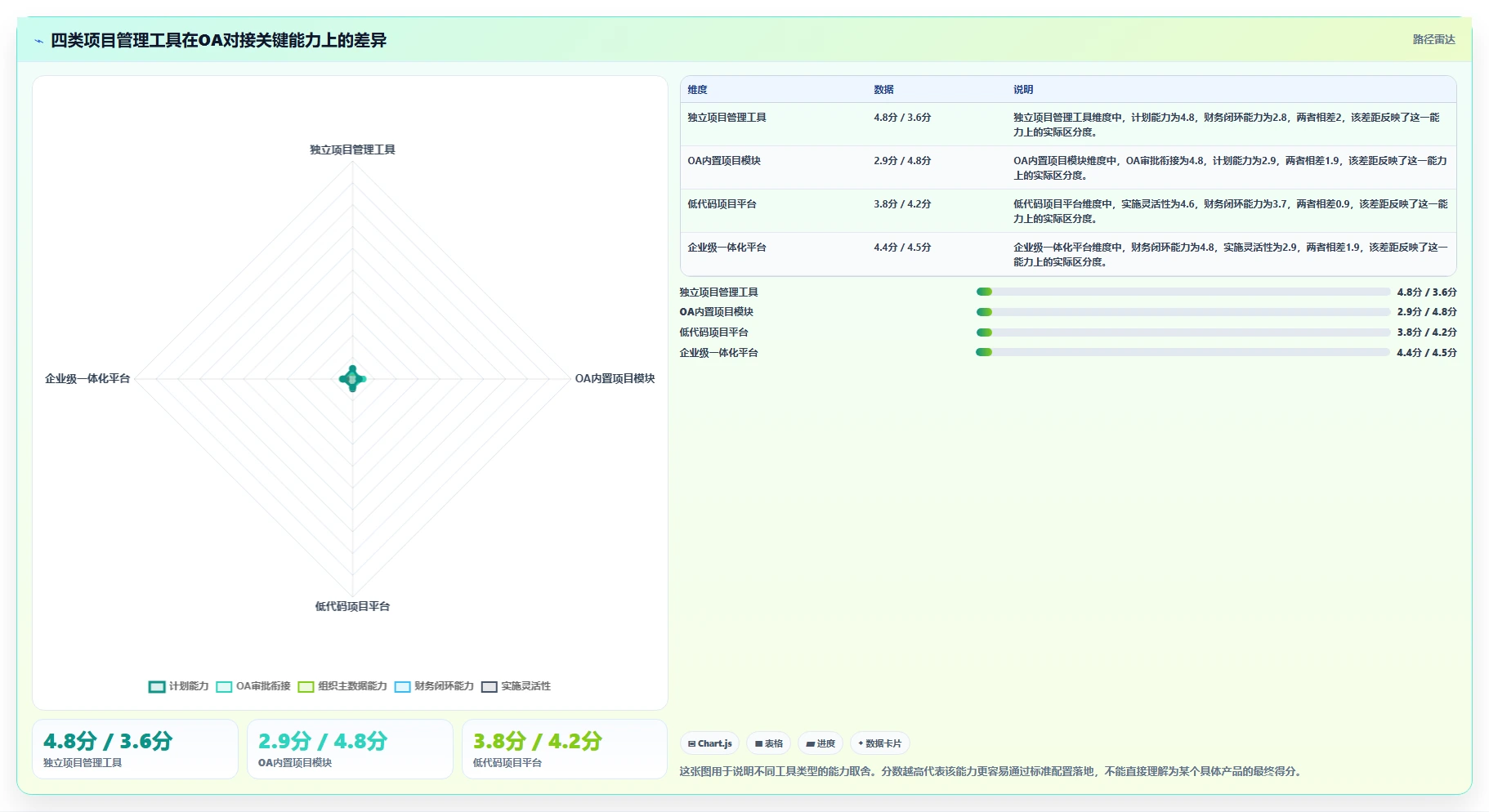The height and width of the screenshot is (812, 1489).
Task: Click the 进度 tag chip
Action: point(821,743)
